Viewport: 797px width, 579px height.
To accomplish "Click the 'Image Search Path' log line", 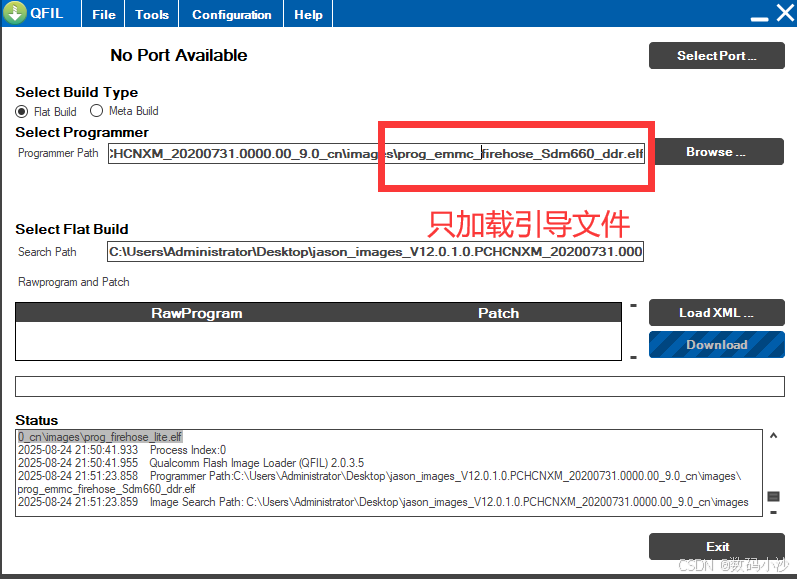I will 383,502.
